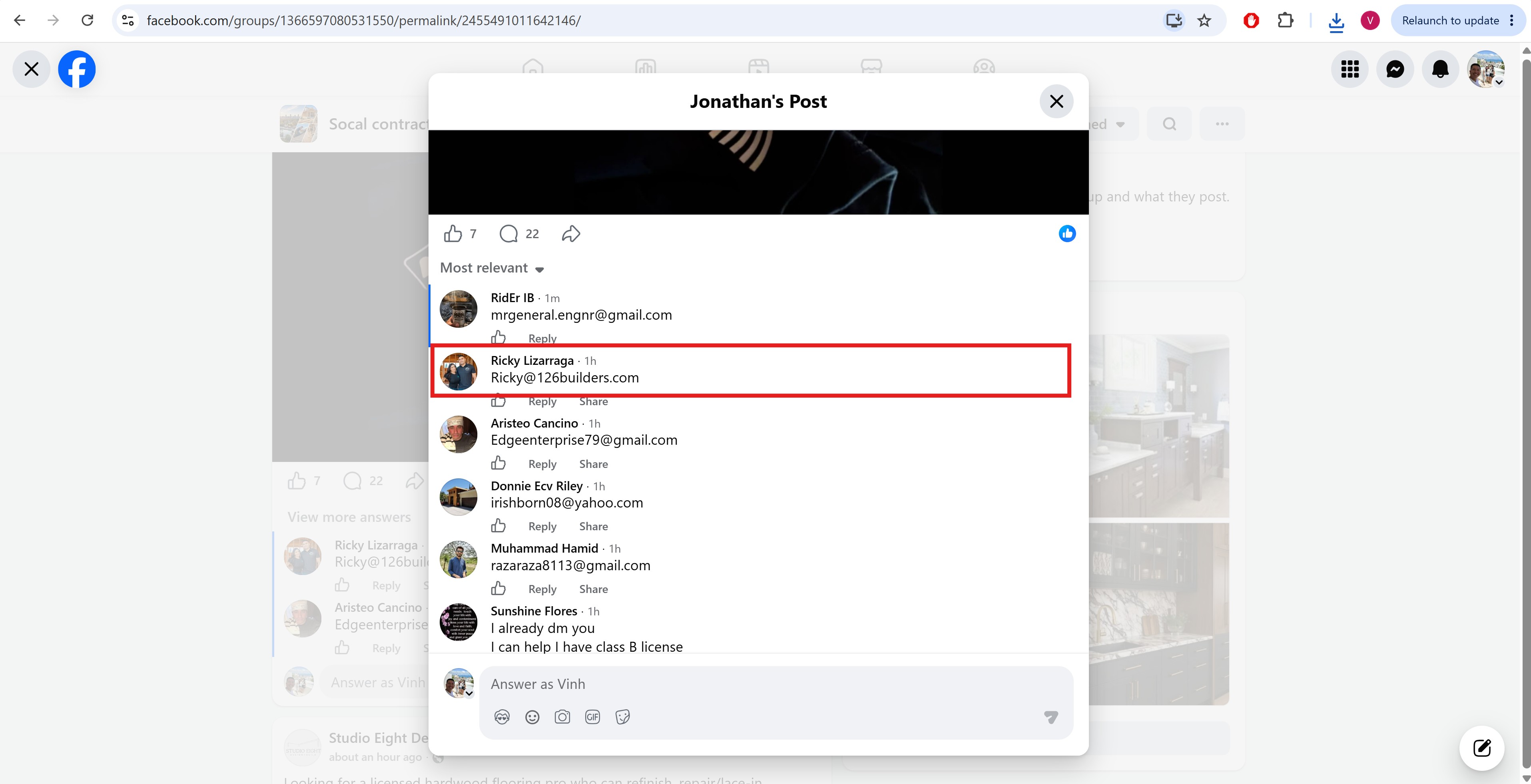Open the sticker picker in answer box
The width and height of the screenshot is (1531, 784).
[623, 718]
